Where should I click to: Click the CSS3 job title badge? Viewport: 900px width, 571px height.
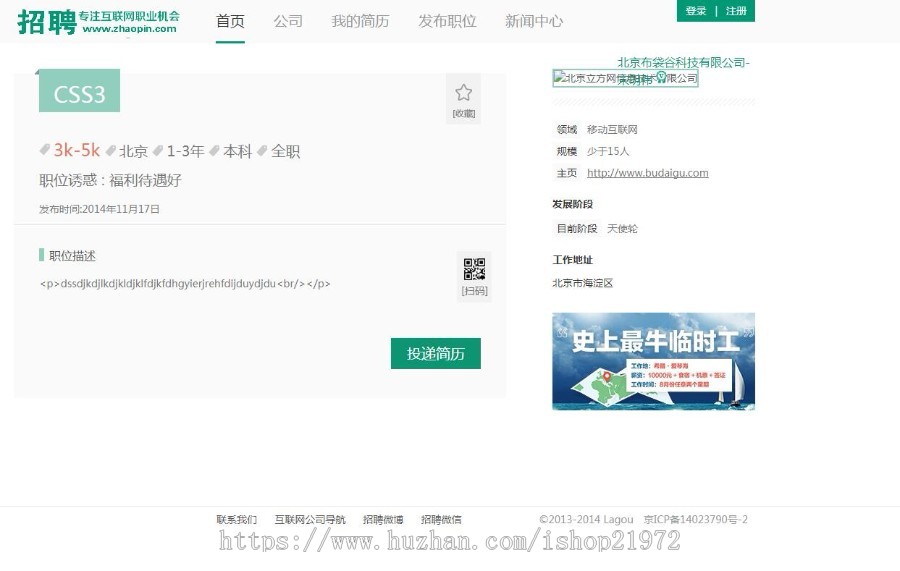(x=79, y=91)
